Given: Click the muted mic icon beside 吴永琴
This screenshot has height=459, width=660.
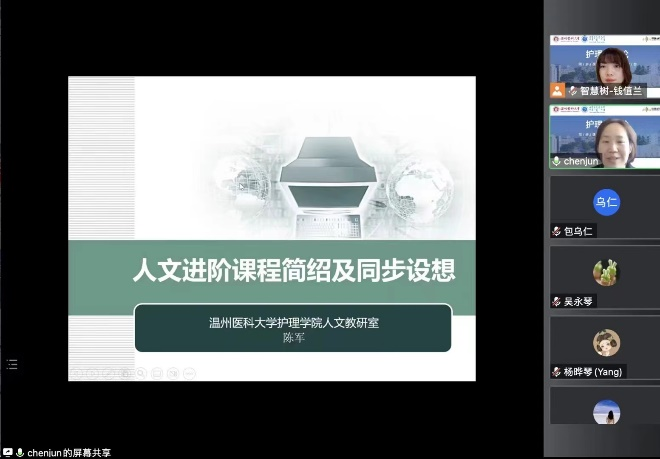Looking at the screenshot, I should pyautogui.click(x=556, y=301).
